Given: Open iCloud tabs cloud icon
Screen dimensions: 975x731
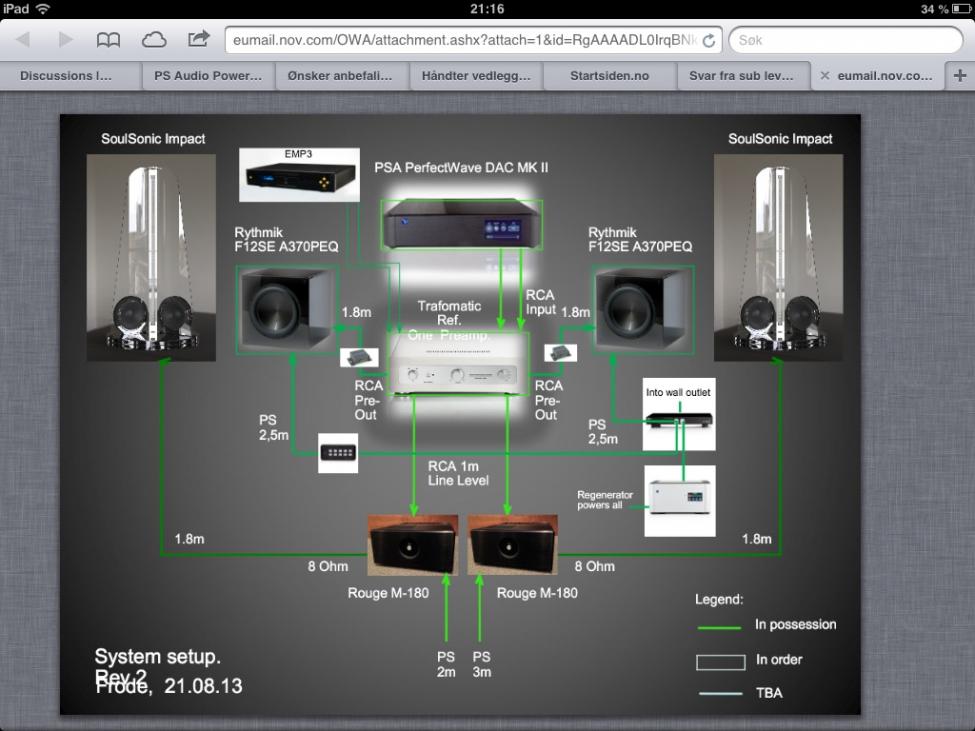Looking at the screenshot, I should (154, 40).
